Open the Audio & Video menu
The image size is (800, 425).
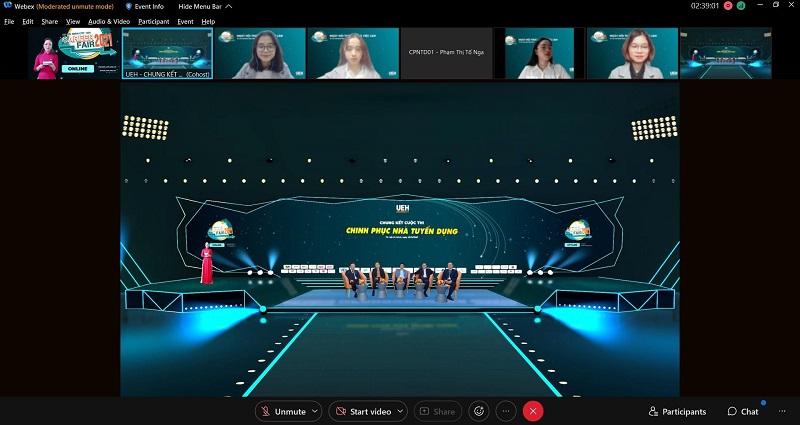[109, 21]
